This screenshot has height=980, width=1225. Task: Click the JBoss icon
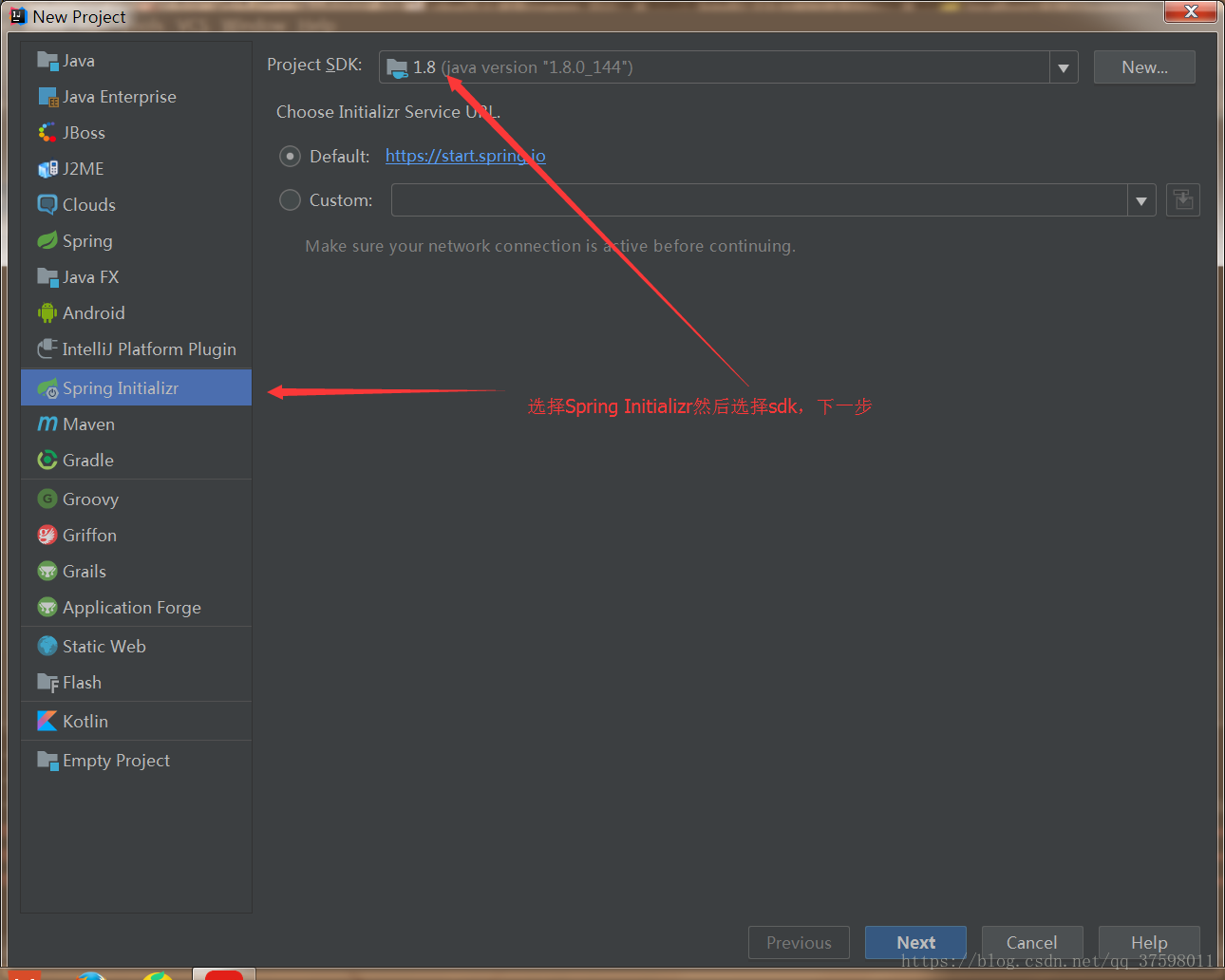47,133
